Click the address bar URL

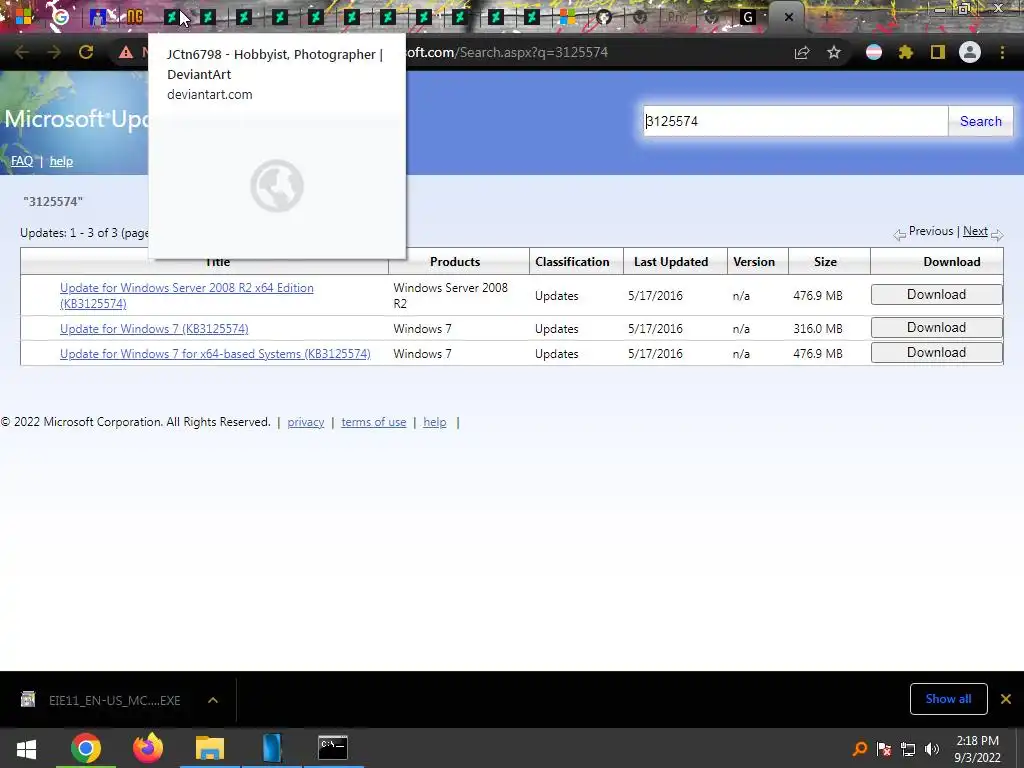506,52
